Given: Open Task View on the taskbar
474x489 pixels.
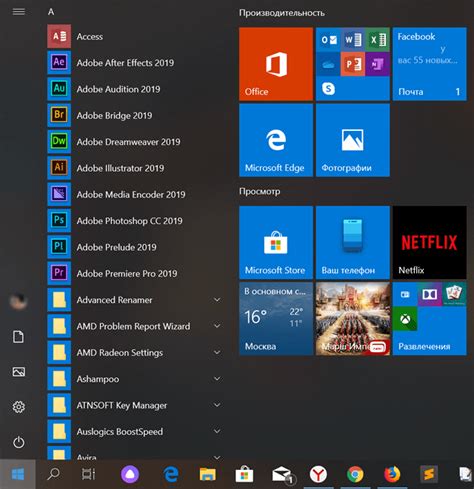Looking at the screenshot, I should [x=88, y=474].
